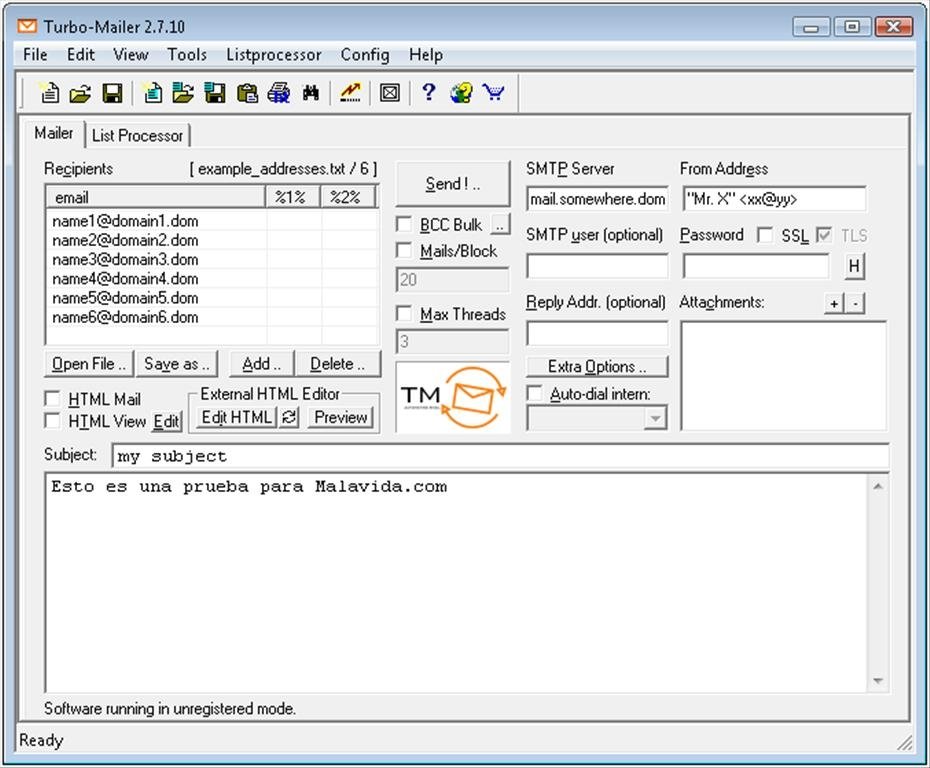
Task: Open the Help menu
Action: 426,55
